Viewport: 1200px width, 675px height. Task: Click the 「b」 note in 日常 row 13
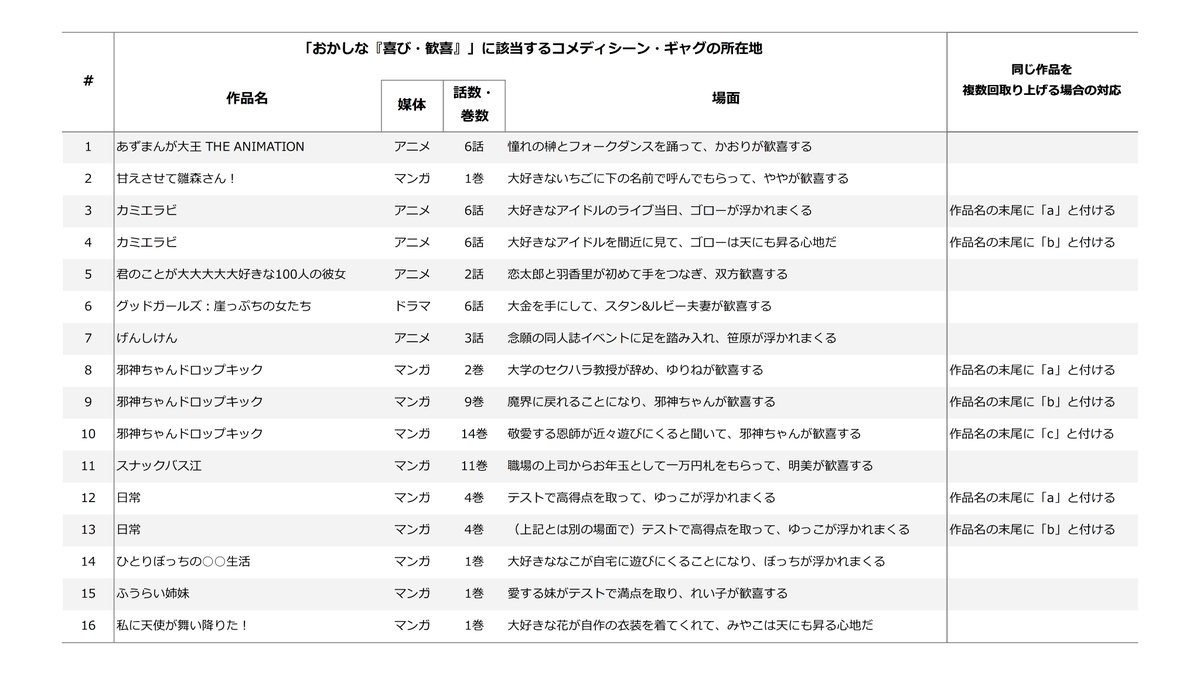pyautogui.click(x=1032, y=529)
